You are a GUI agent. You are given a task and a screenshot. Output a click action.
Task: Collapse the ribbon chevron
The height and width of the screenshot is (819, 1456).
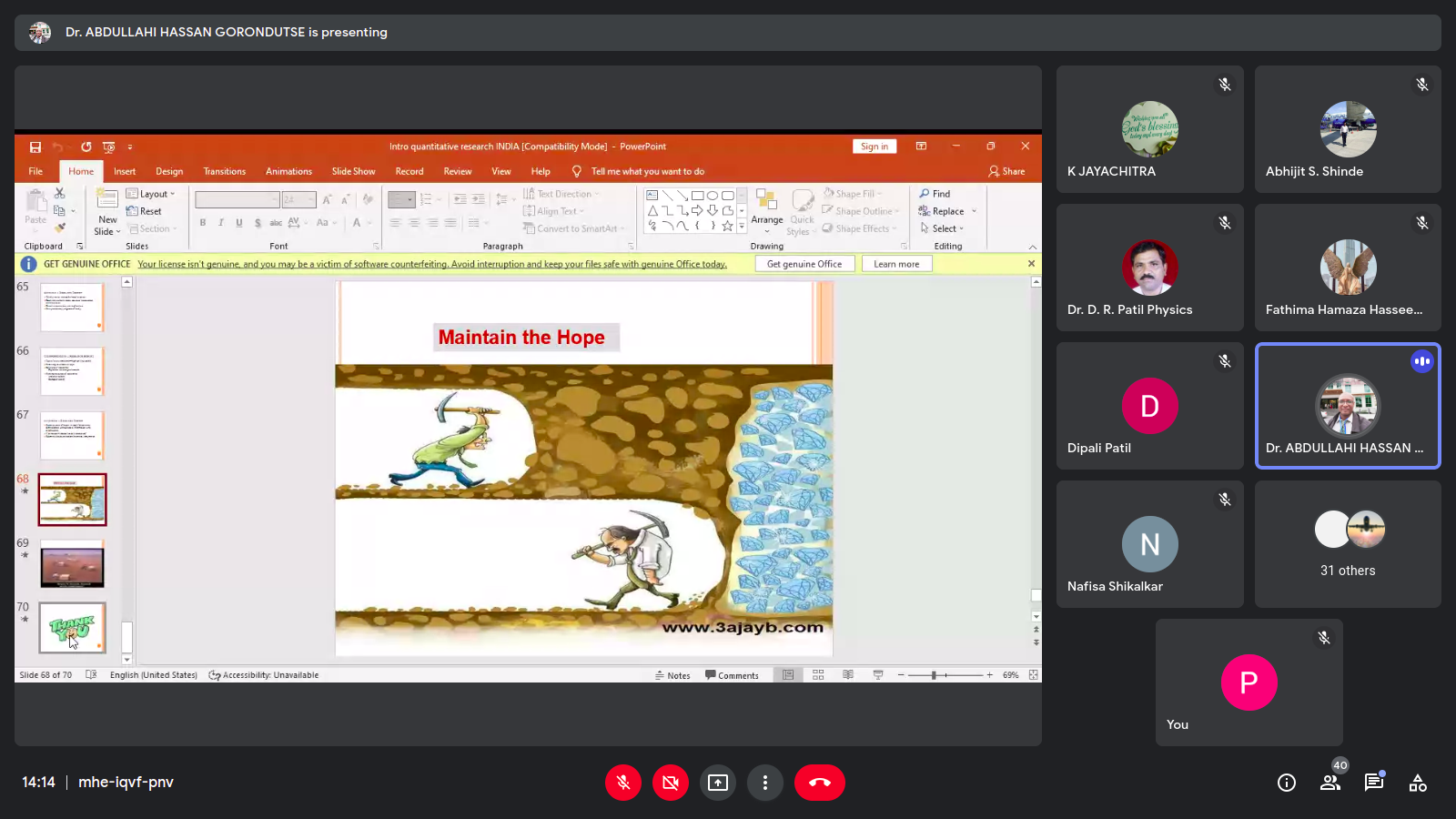pyautogui.click(x=1033, y=247)
